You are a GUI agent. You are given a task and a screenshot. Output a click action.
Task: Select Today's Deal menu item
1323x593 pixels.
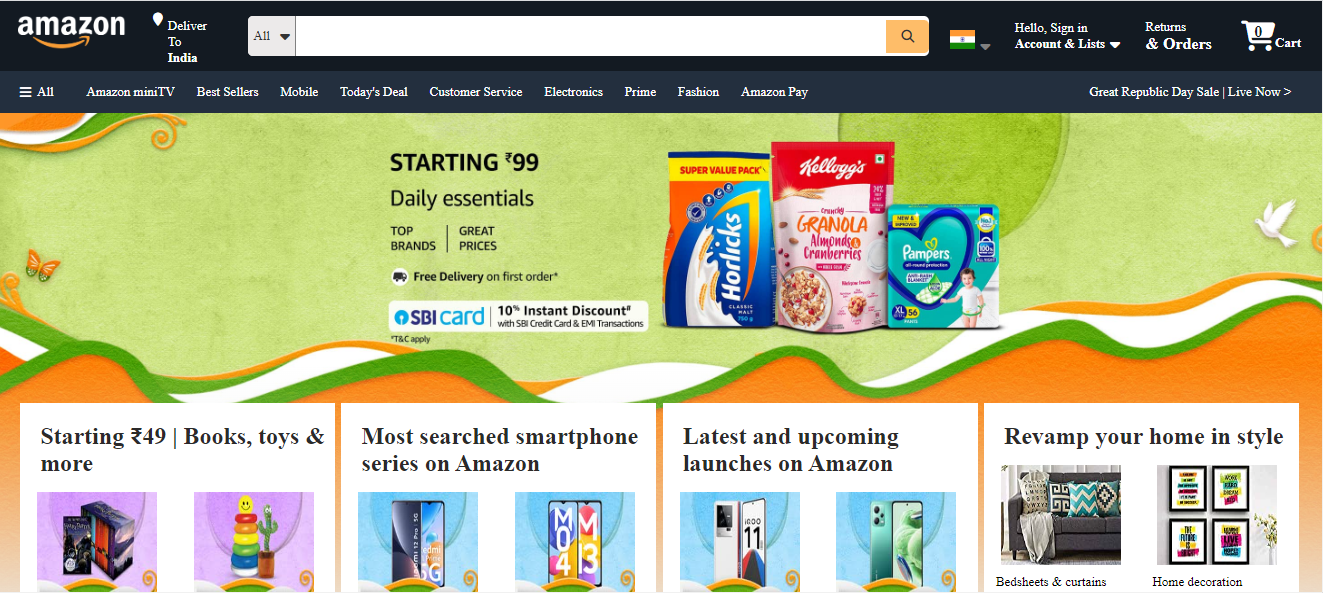pos(374,92)
